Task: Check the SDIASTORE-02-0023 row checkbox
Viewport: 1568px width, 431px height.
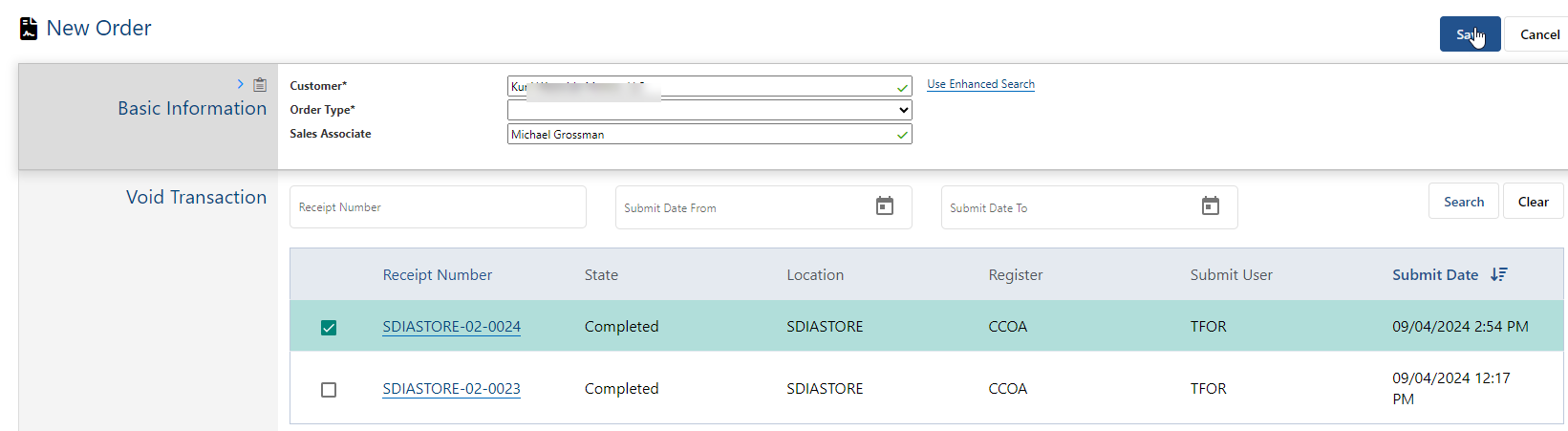Action: pyautogui.click(x=329, y=390)
